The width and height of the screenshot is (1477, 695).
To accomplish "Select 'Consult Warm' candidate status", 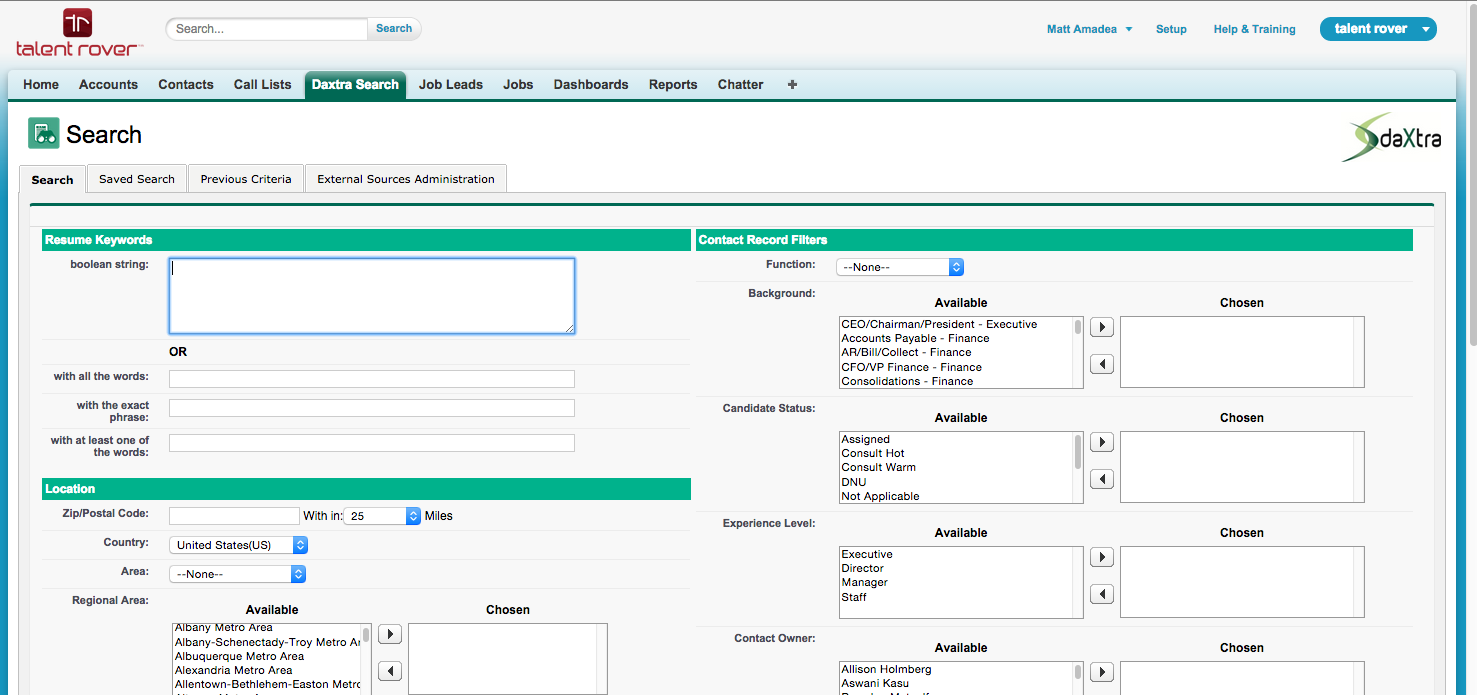I will coord(878,467).
